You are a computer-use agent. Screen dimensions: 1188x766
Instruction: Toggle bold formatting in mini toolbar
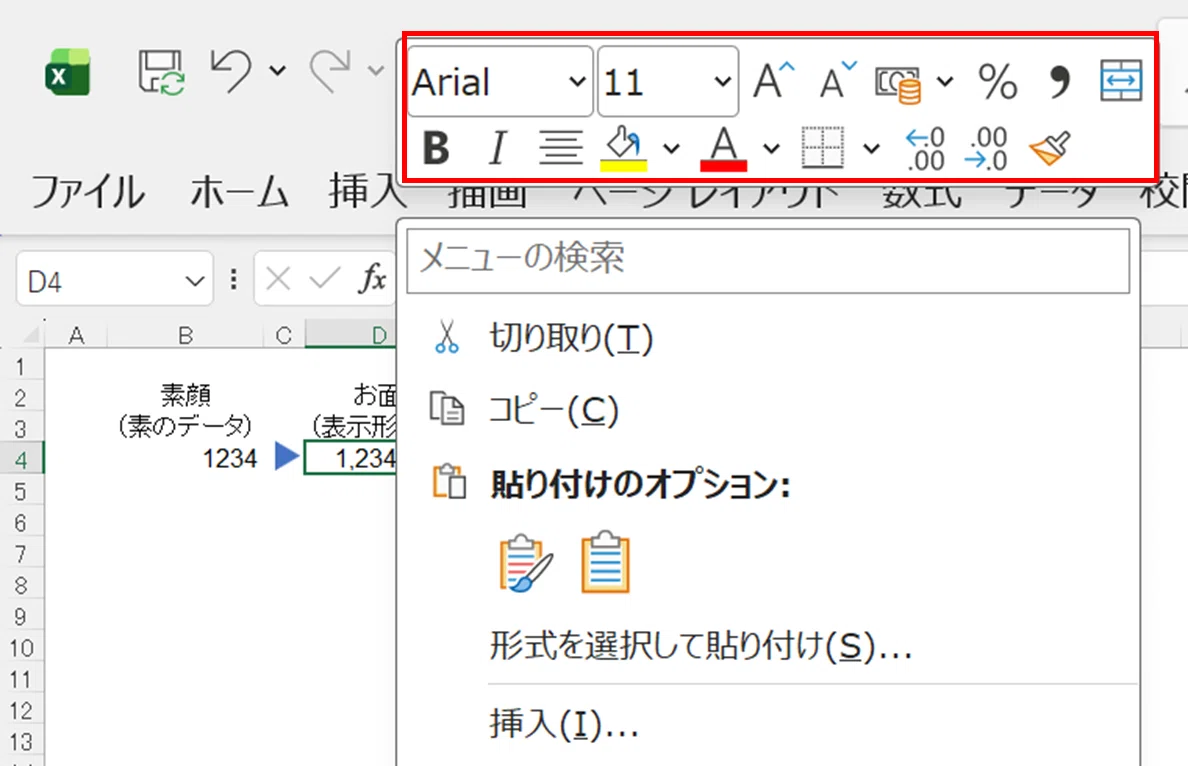point(436,147)
